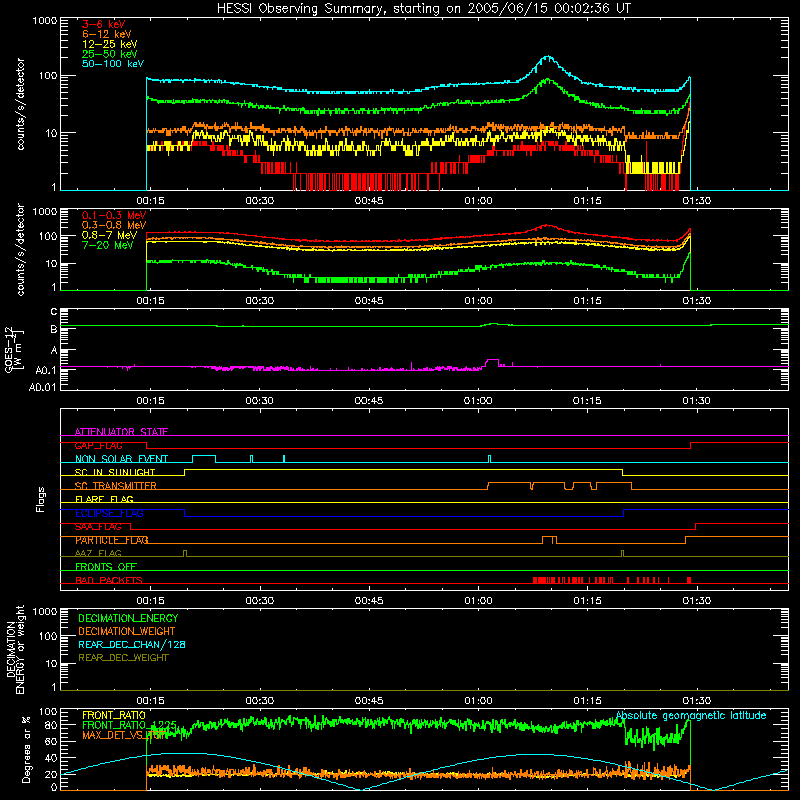
Task: Click the vertical Flags axis label
Action: pyautogui.click(x=41, y=499)
